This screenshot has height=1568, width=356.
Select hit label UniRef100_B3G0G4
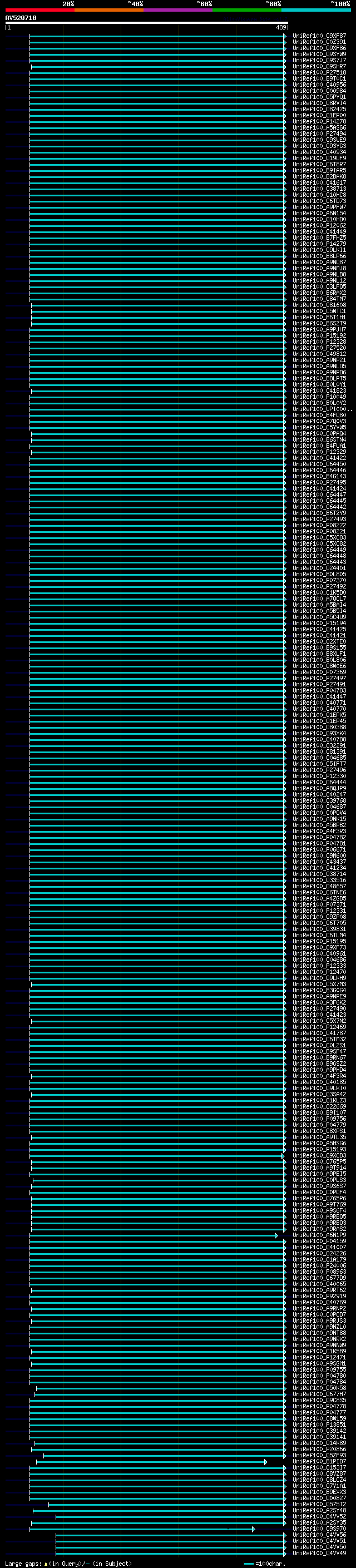319,990
